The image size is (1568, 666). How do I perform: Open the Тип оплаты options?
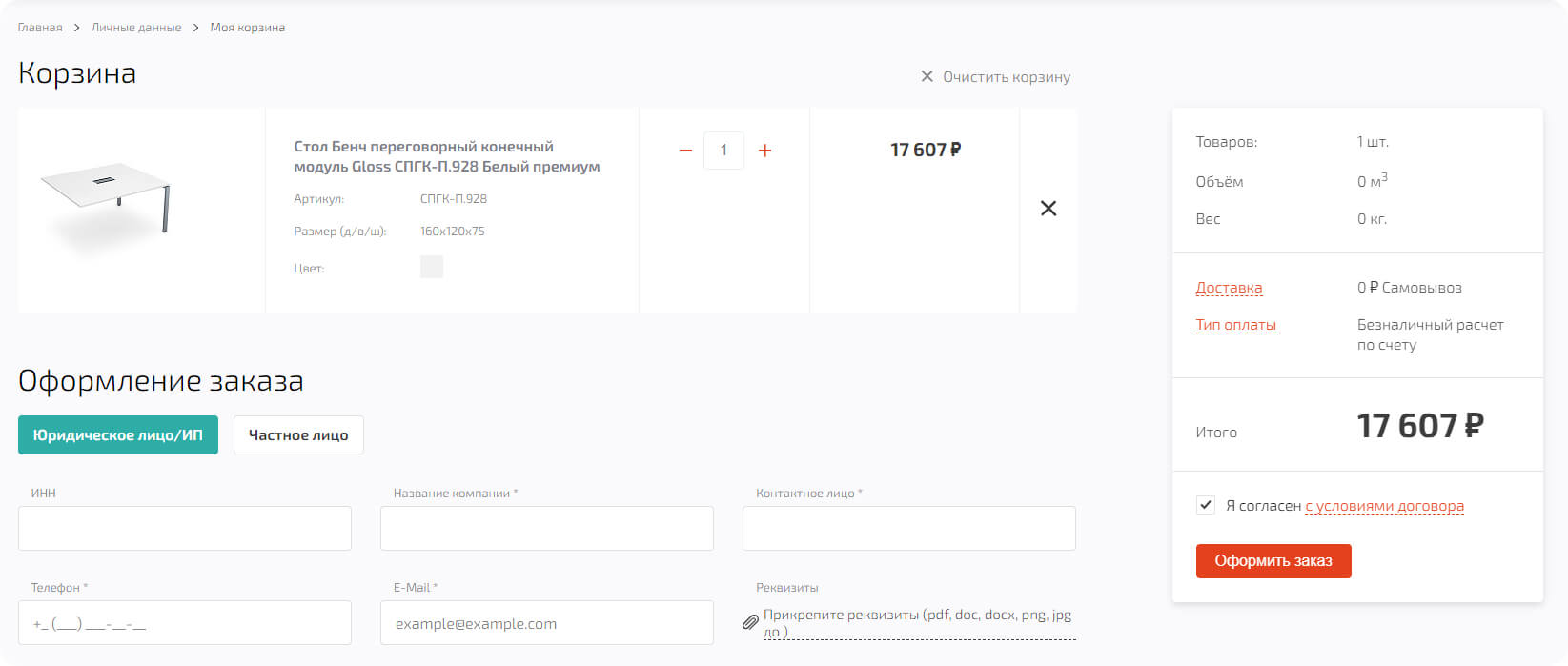point(1235,325)
